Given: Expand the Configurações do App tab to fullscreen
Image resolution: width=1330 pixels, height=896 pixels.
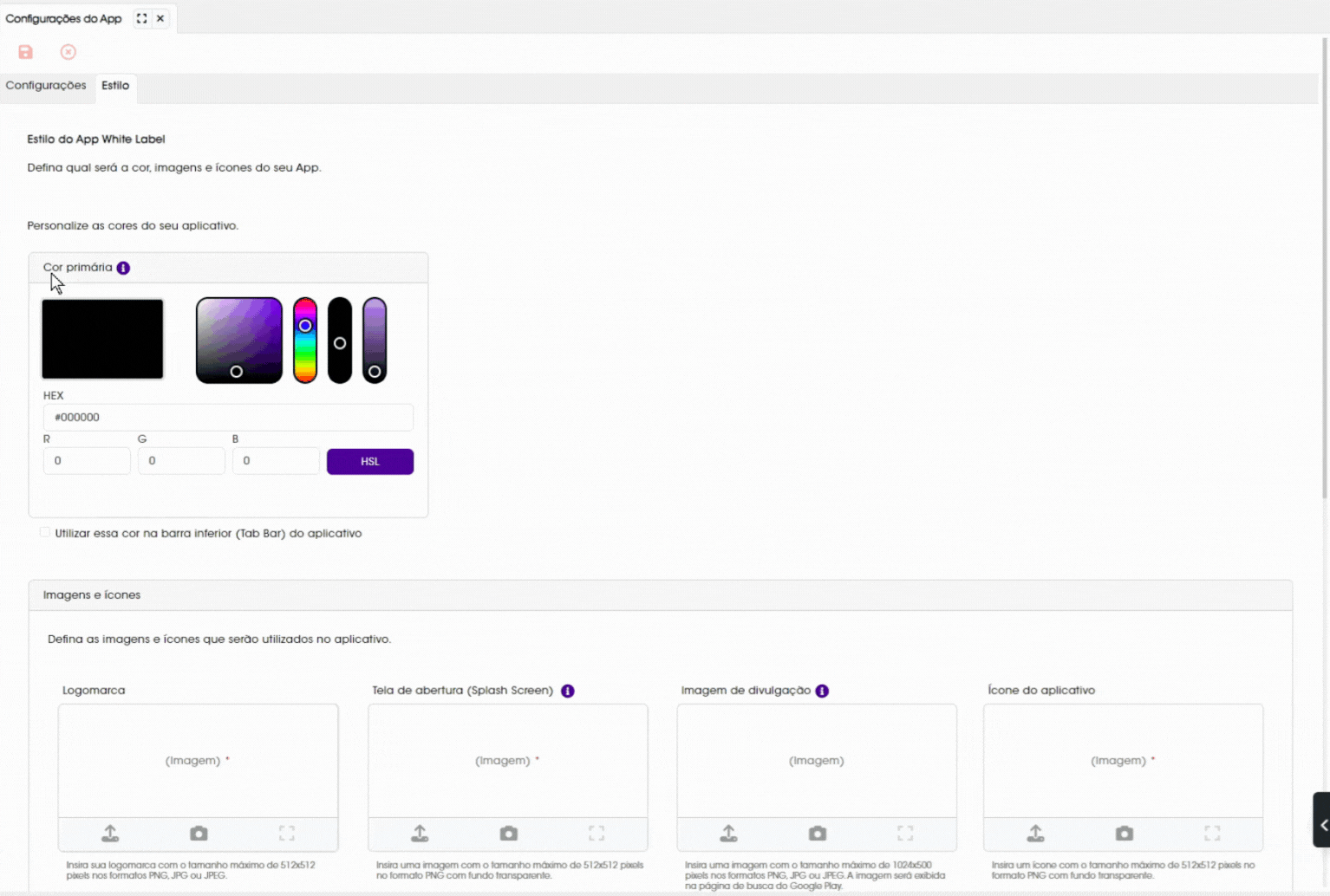Looking at the screenshot, I should 141,18.
